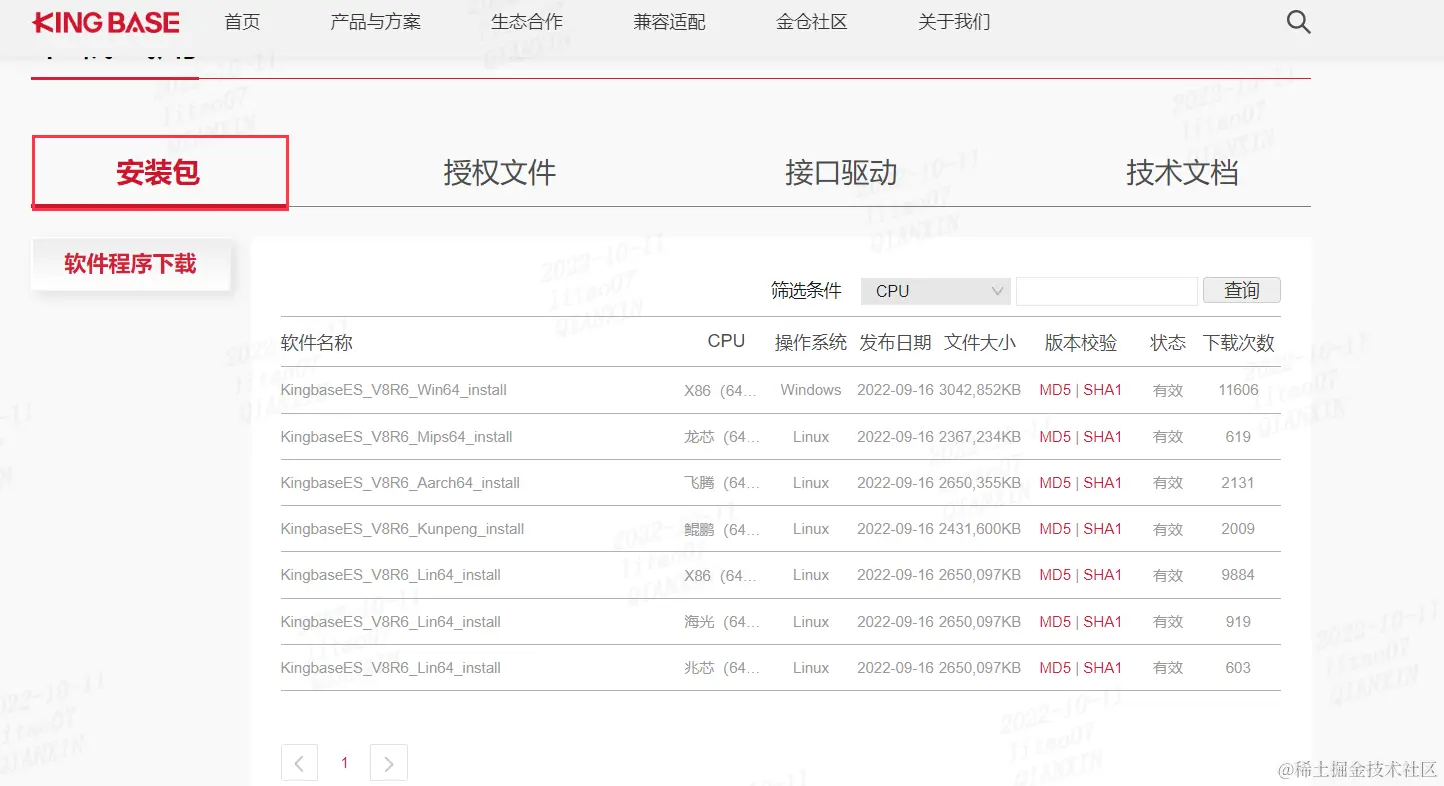Click the 龙芯 CPU cell
The image size is (1444, 786).
coord(722,437)
